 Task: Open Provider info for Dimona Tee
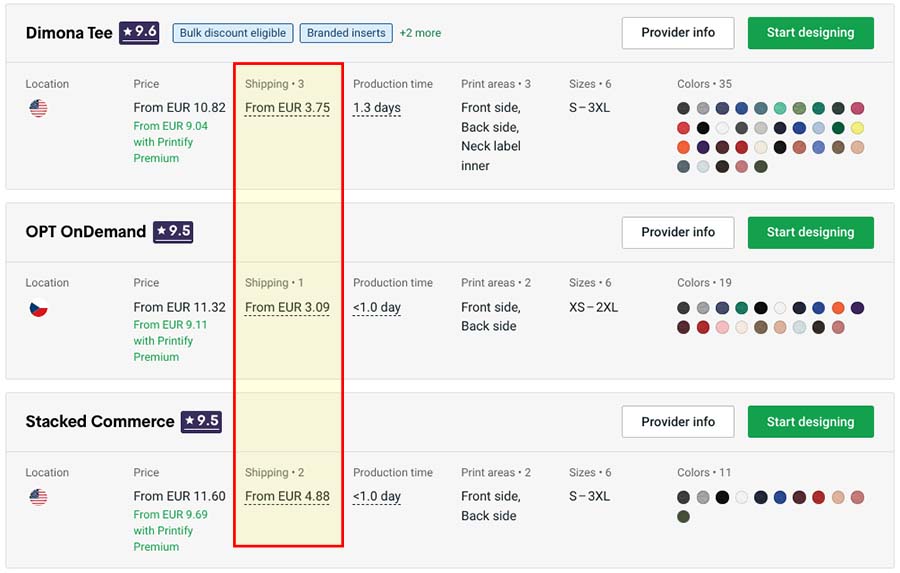[x=678, y=33]
